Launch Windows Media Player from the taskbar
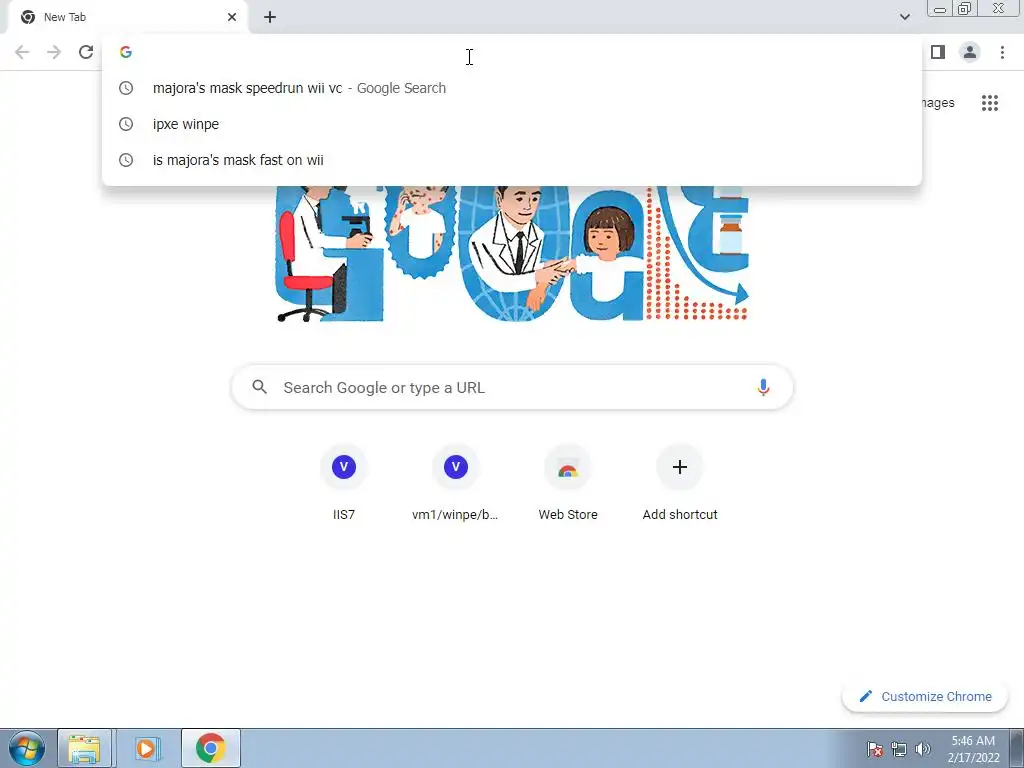The height and width of the screenshot is (768, 1024). (x=146, y=748)
